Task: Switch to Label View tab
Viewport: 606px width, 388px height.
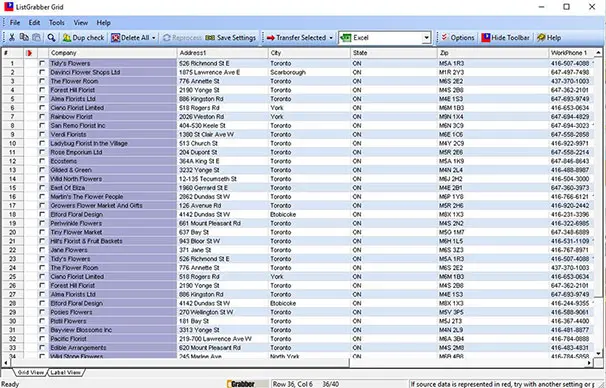Action: click(x=65, y=372)
